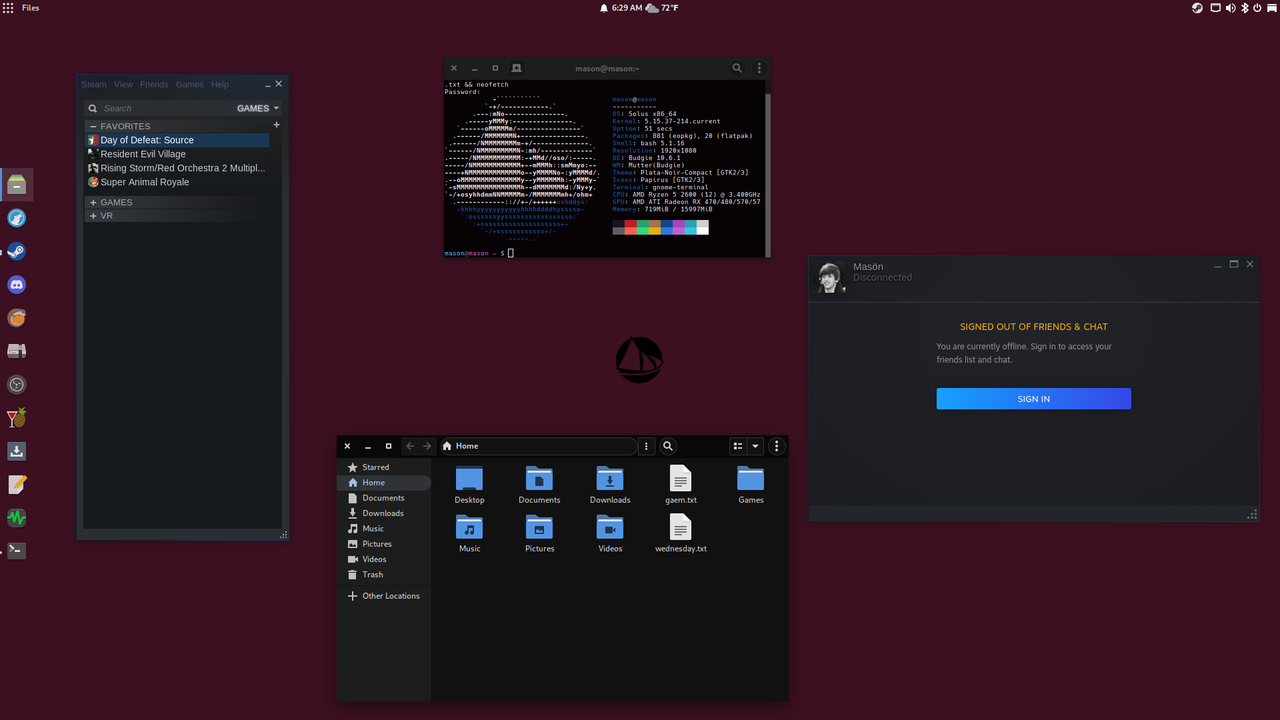Viewport: 1280px width, 720px height.
Task: Open path bar options beside Home
Action: click(x=647, y=446)
